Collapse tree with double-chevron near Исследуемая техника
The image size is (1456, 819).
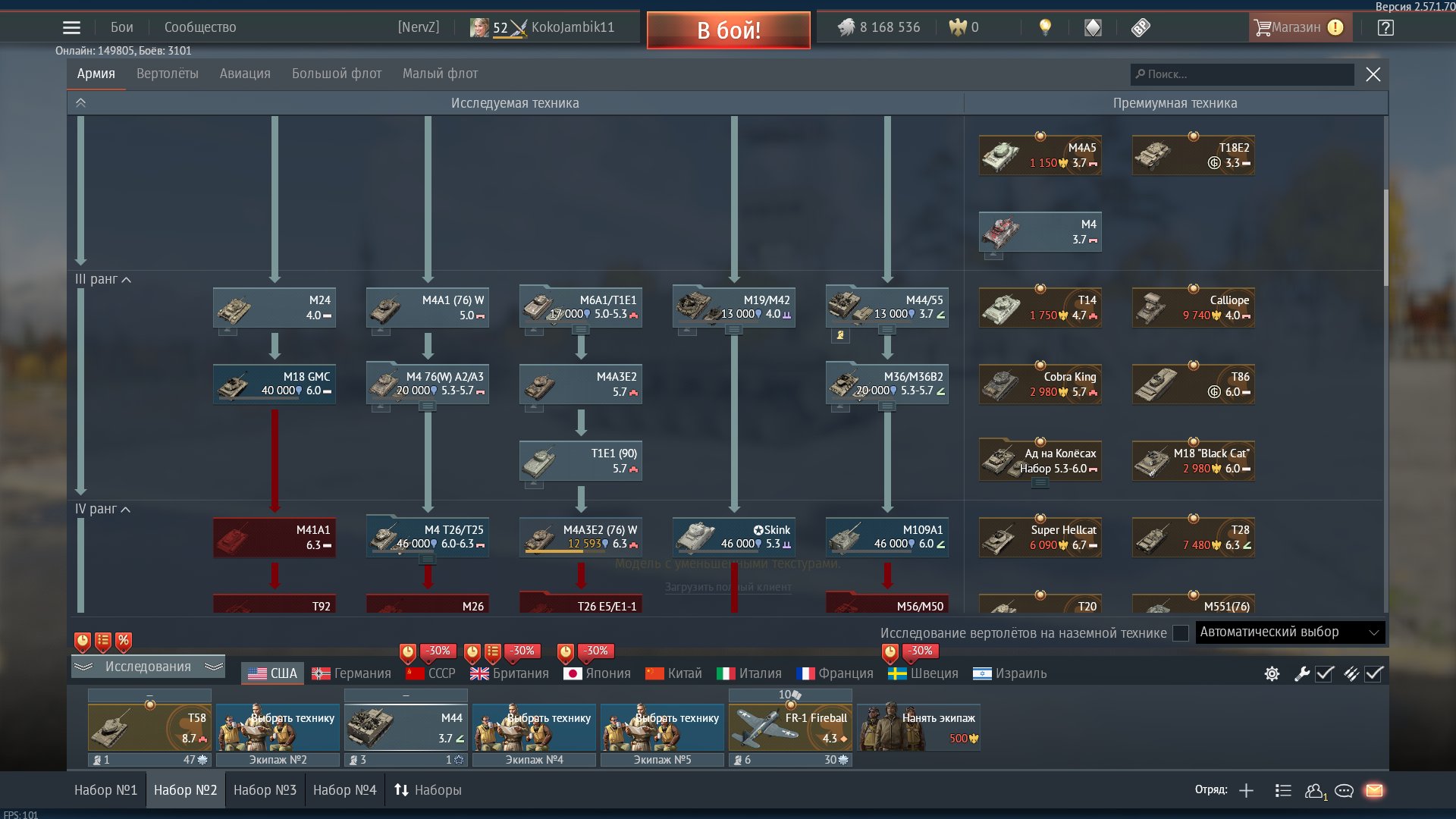coord(80,103)
